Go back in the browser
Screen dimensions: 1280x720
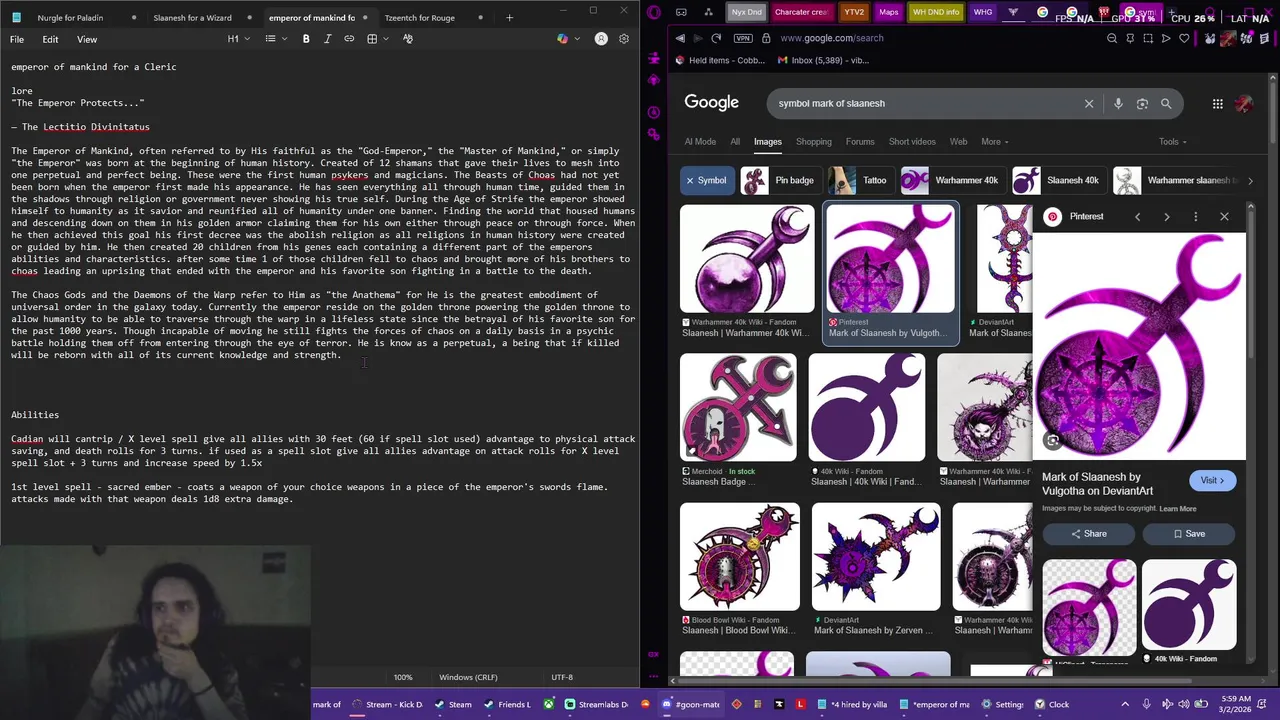[680, 38]
